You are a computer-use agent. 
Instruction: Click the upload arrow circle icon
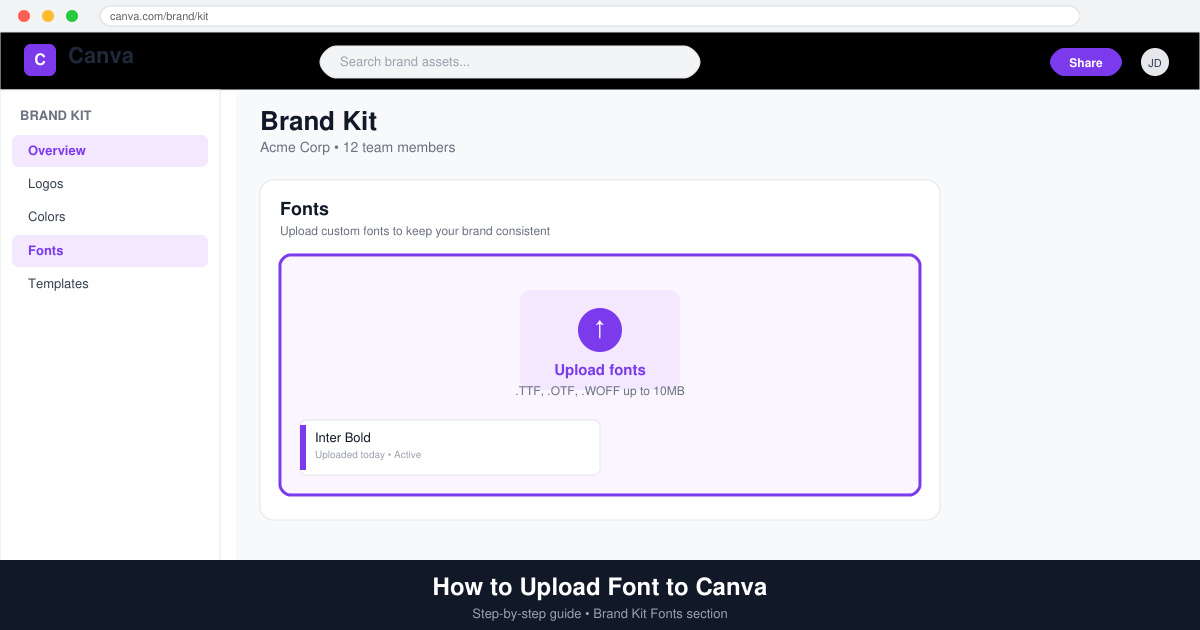tap(600, 330)
